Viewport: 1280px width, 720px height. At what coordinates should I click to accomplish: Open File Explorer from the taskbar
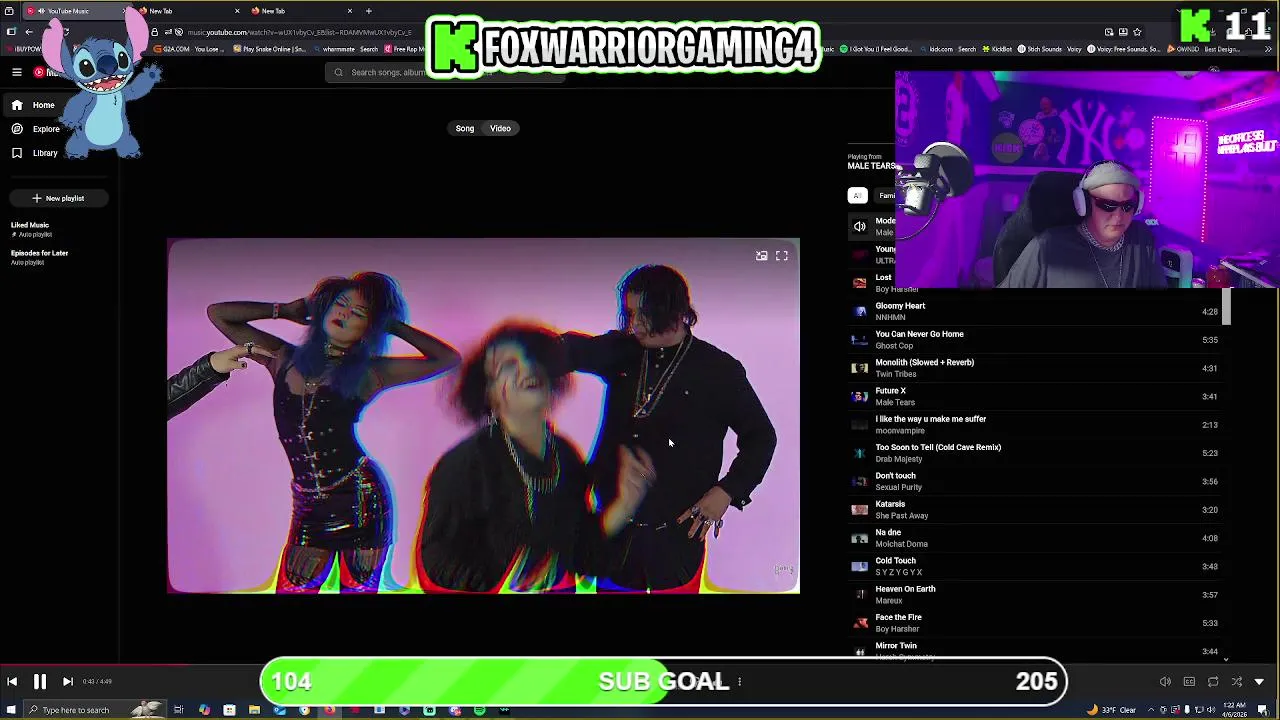coord(254,710)
